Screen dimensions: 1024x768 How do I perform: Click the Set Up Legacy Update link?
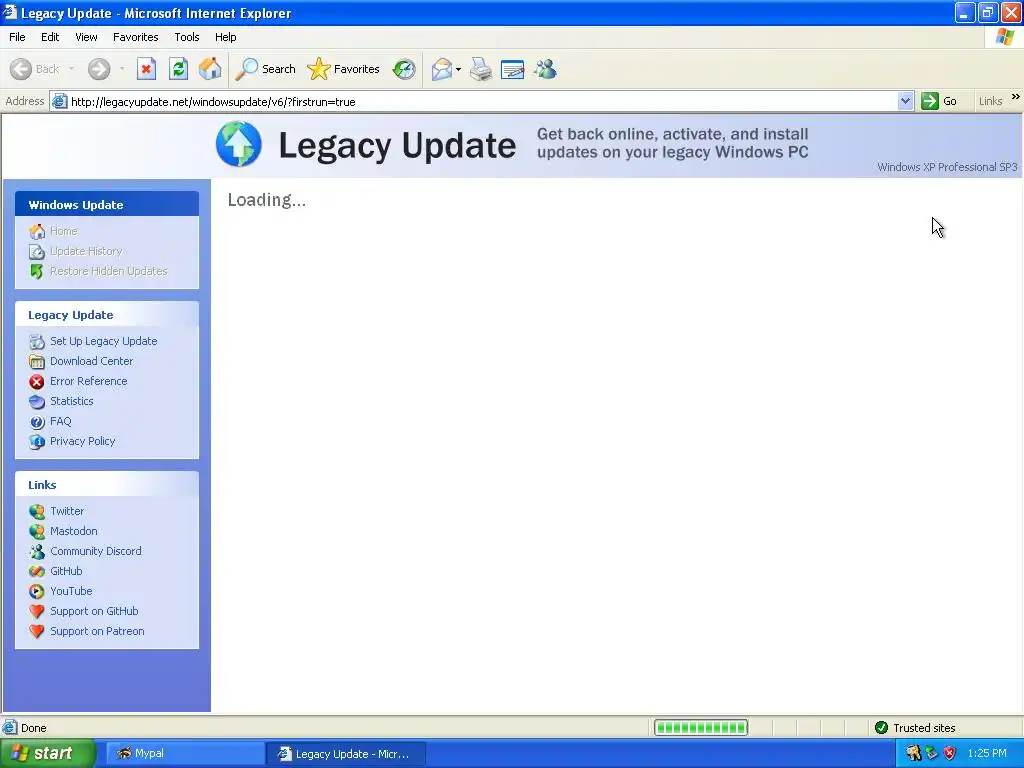tap(104, 341)
